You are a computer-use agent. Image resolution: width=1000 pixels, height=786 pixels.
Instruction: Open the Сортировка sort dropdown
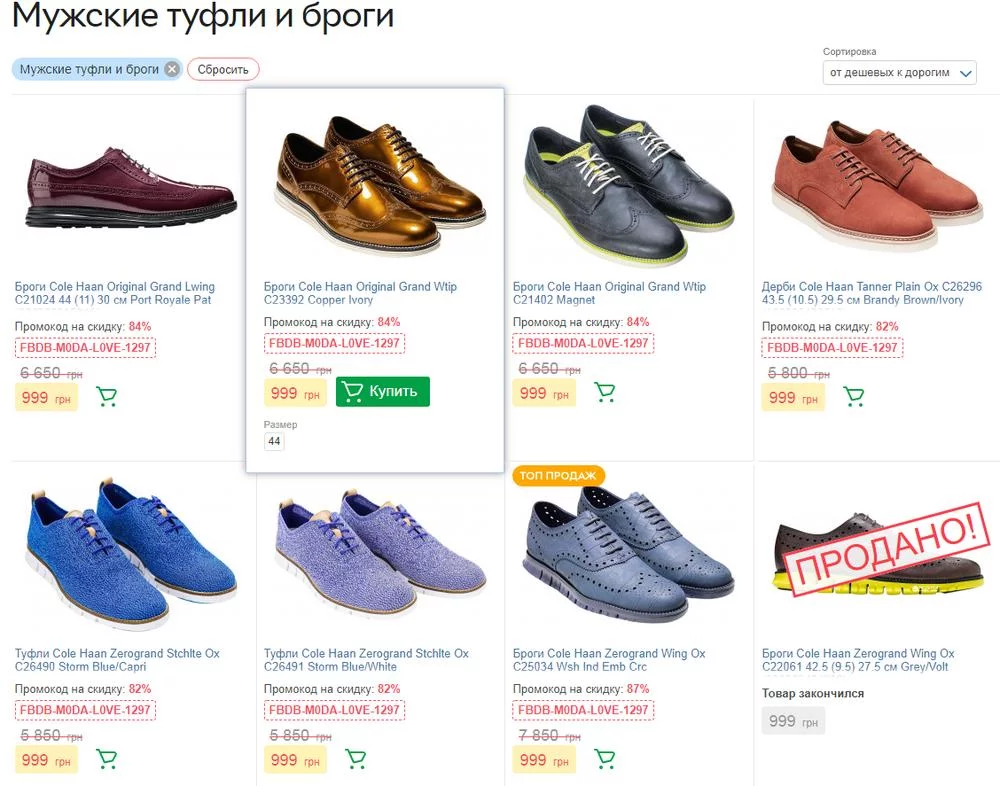(899, 73)
